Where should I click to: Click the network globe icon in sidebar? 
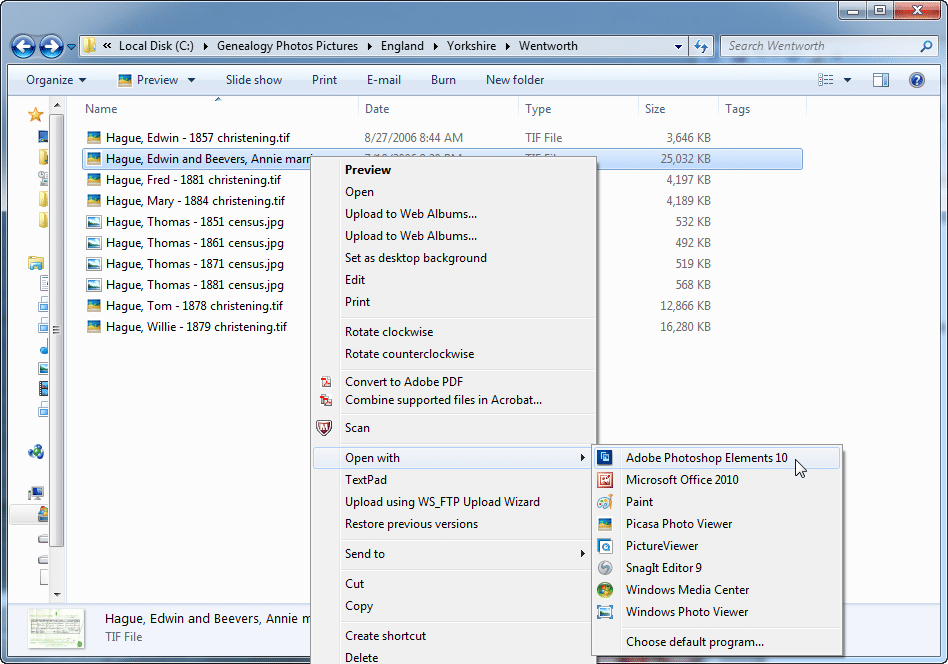(36, 452)
